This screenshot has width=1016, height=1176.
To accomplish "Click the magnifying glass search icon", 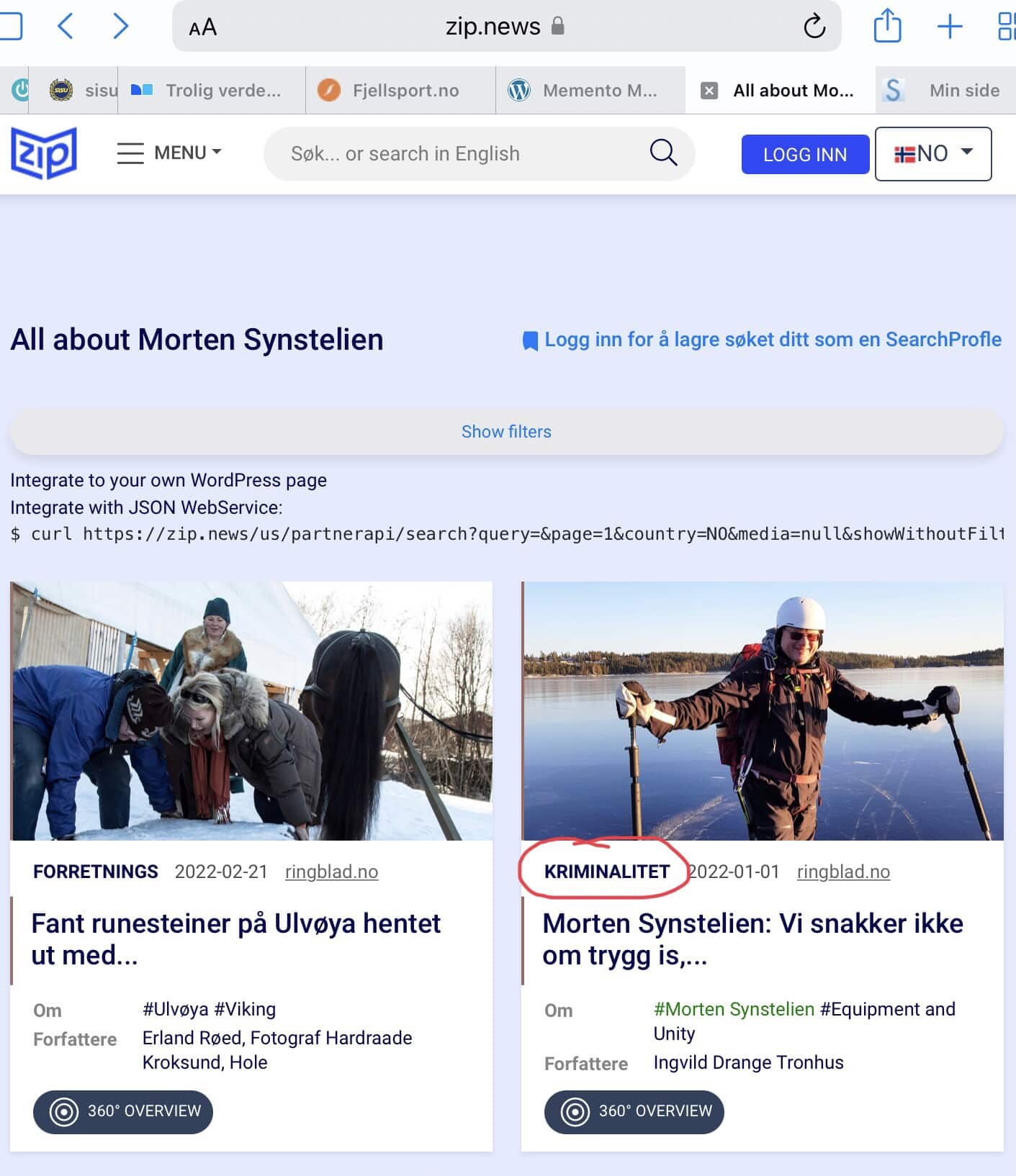I will [x=663, y=153].
